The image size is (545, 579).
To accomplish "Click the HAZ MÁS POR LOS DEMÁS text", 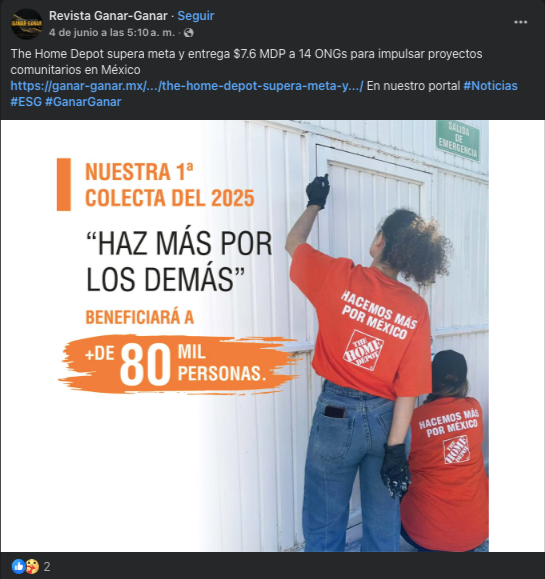I will 179,261.
